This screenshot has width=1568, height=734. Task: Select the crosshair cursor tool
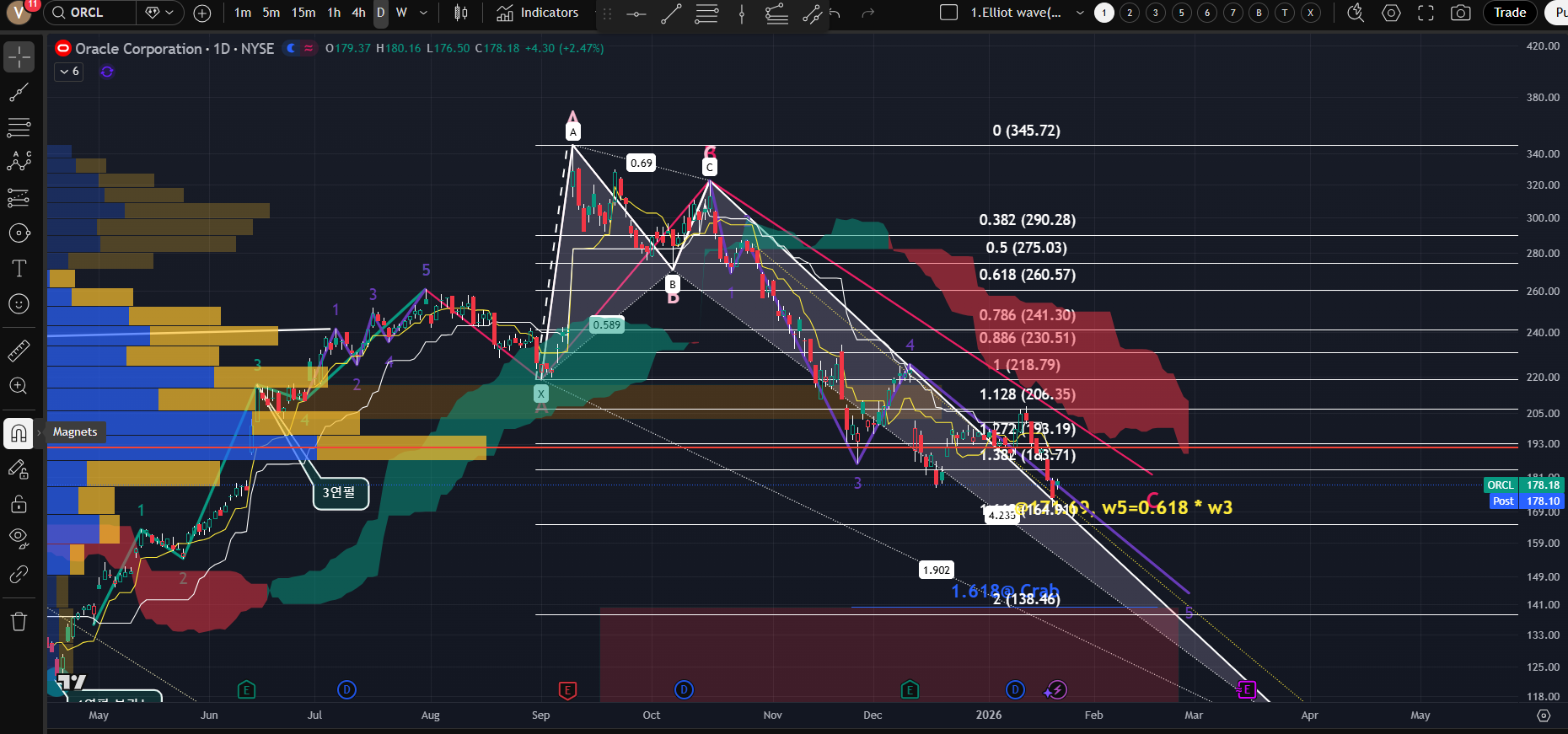click(x=19, y=57)
